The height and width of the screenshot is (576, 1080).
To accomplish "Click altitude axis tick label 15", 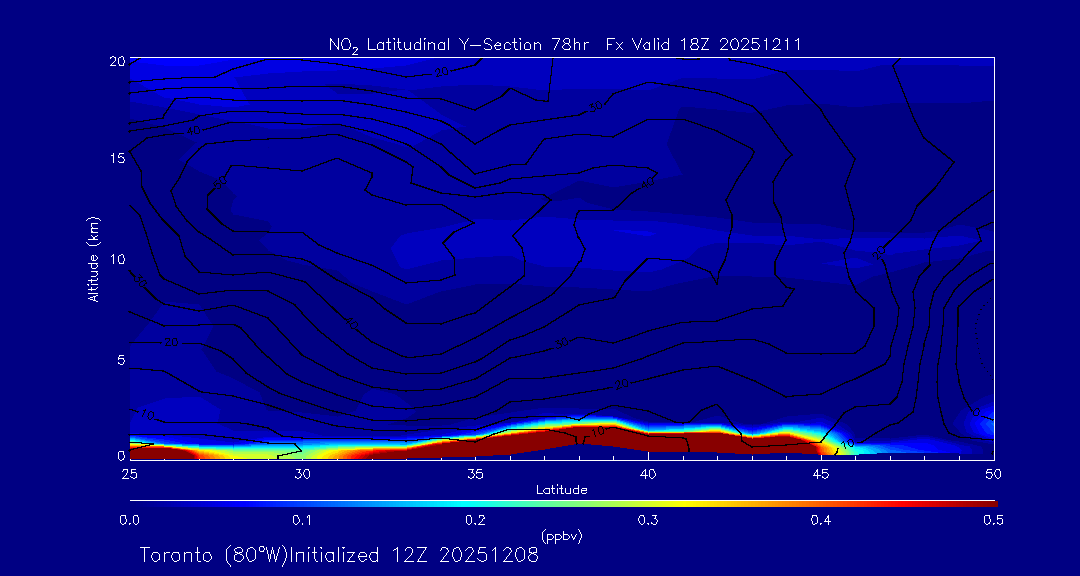I will tap(116, 158).
